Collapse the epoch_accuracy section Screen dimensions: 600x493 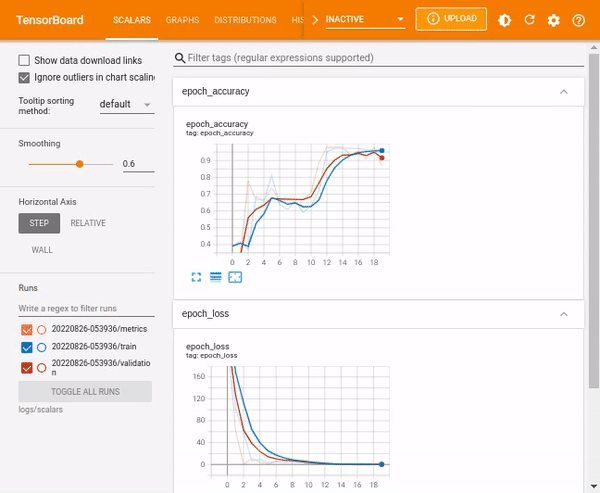pos(564,92)
